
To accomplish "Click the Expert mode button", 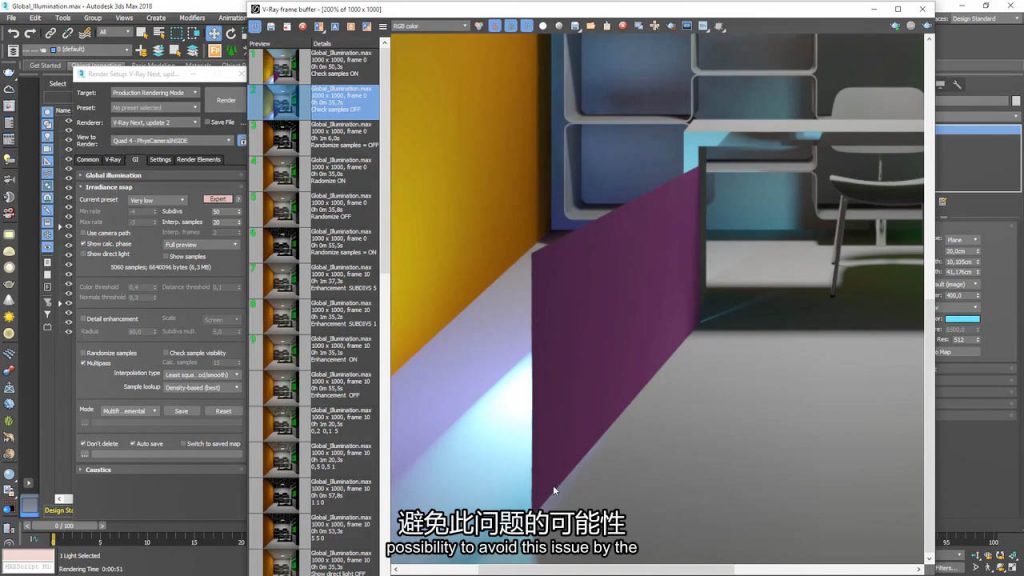I will click(x=217, y=199).
